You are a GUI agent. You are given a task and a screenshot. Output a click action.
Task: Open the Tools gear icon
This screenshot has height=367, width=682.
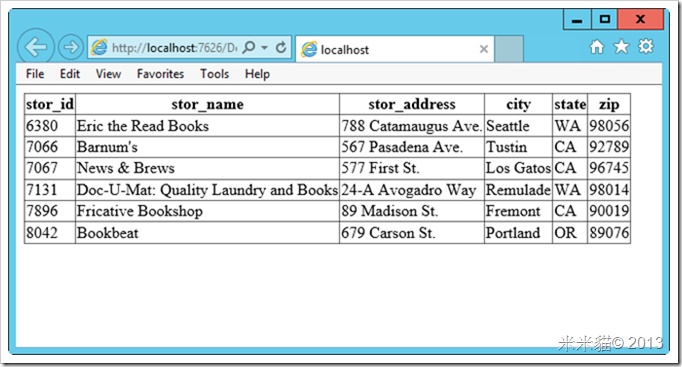point(646,46)
